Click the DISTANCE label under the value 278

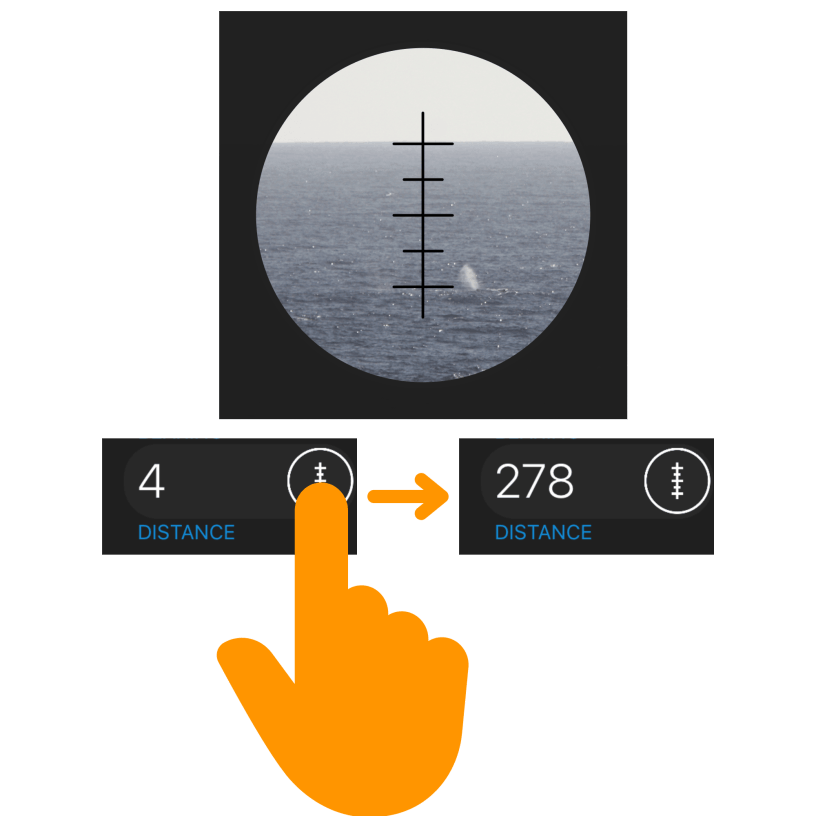pos(543,532)
